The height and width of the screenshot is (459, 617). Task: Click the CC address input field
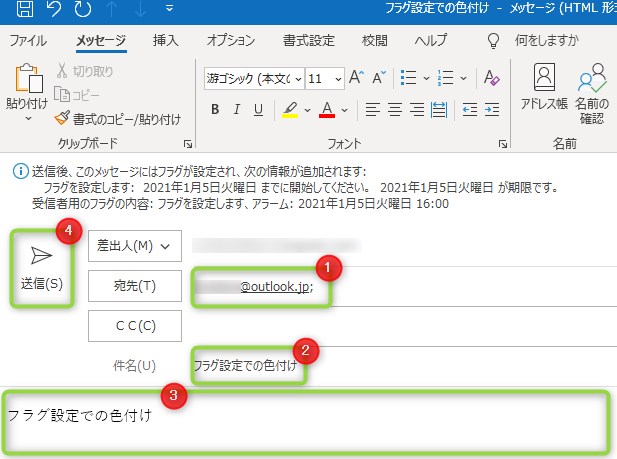(x=403, y=326)
